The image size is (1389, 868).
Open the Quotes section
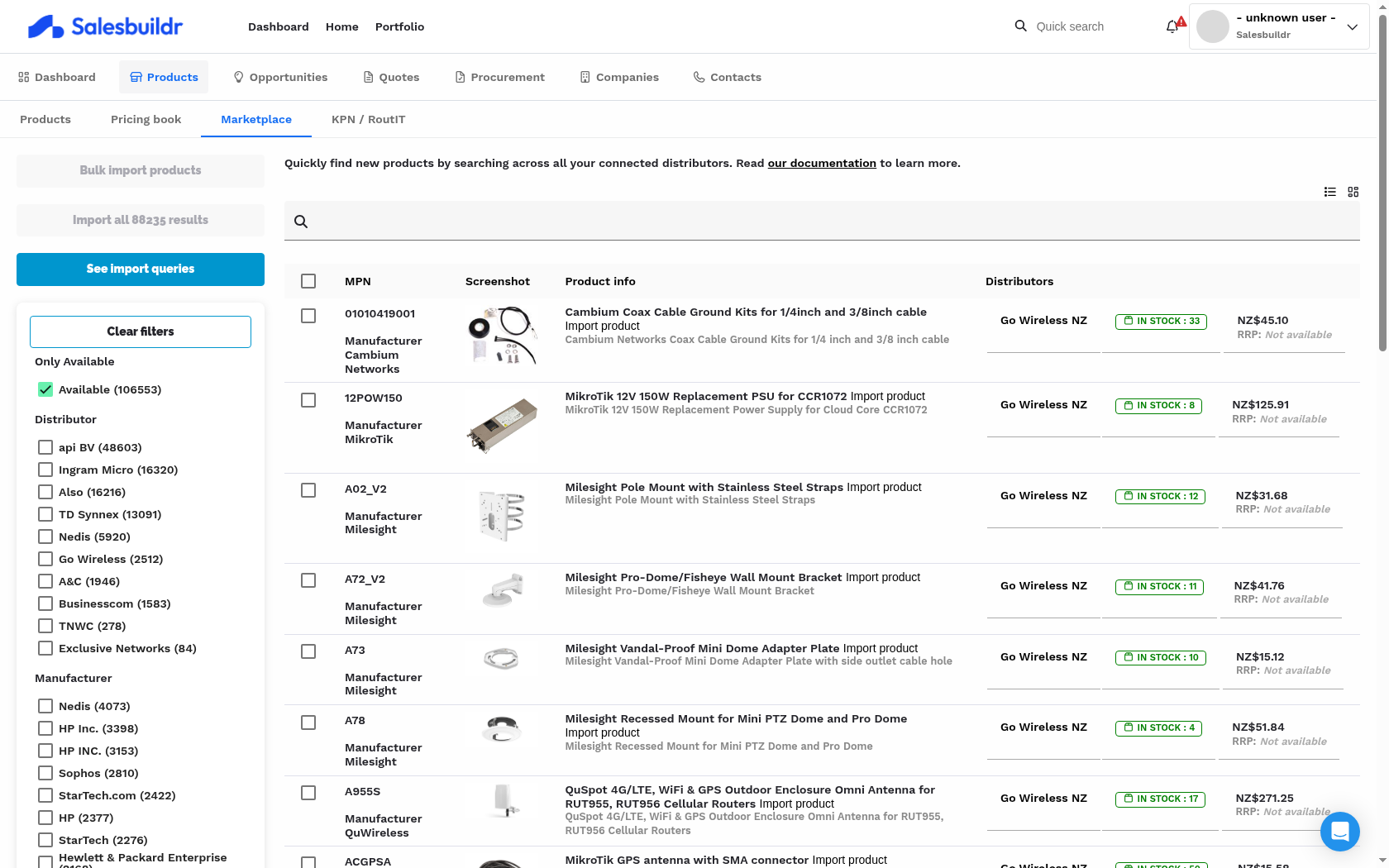tap(392, 77)
